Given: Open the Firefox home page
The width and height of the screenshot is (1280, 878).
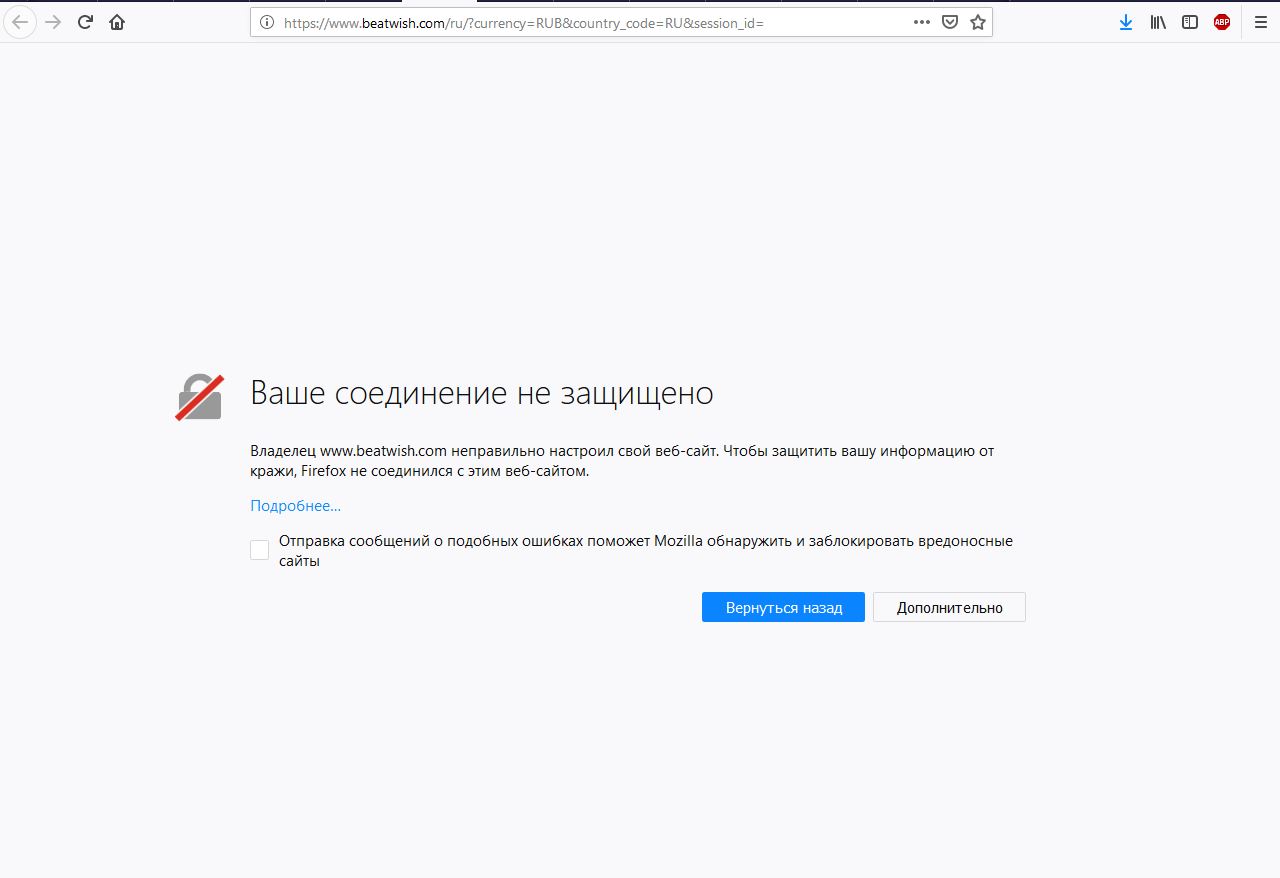Looking at the screenshot, I should point(117,22).
